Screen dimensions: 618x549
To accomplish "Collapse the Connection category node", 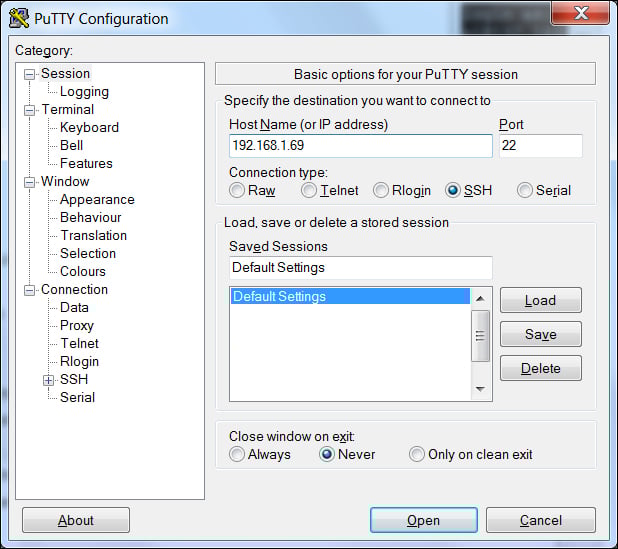I will pyautogui.click(x=30, y=290).
